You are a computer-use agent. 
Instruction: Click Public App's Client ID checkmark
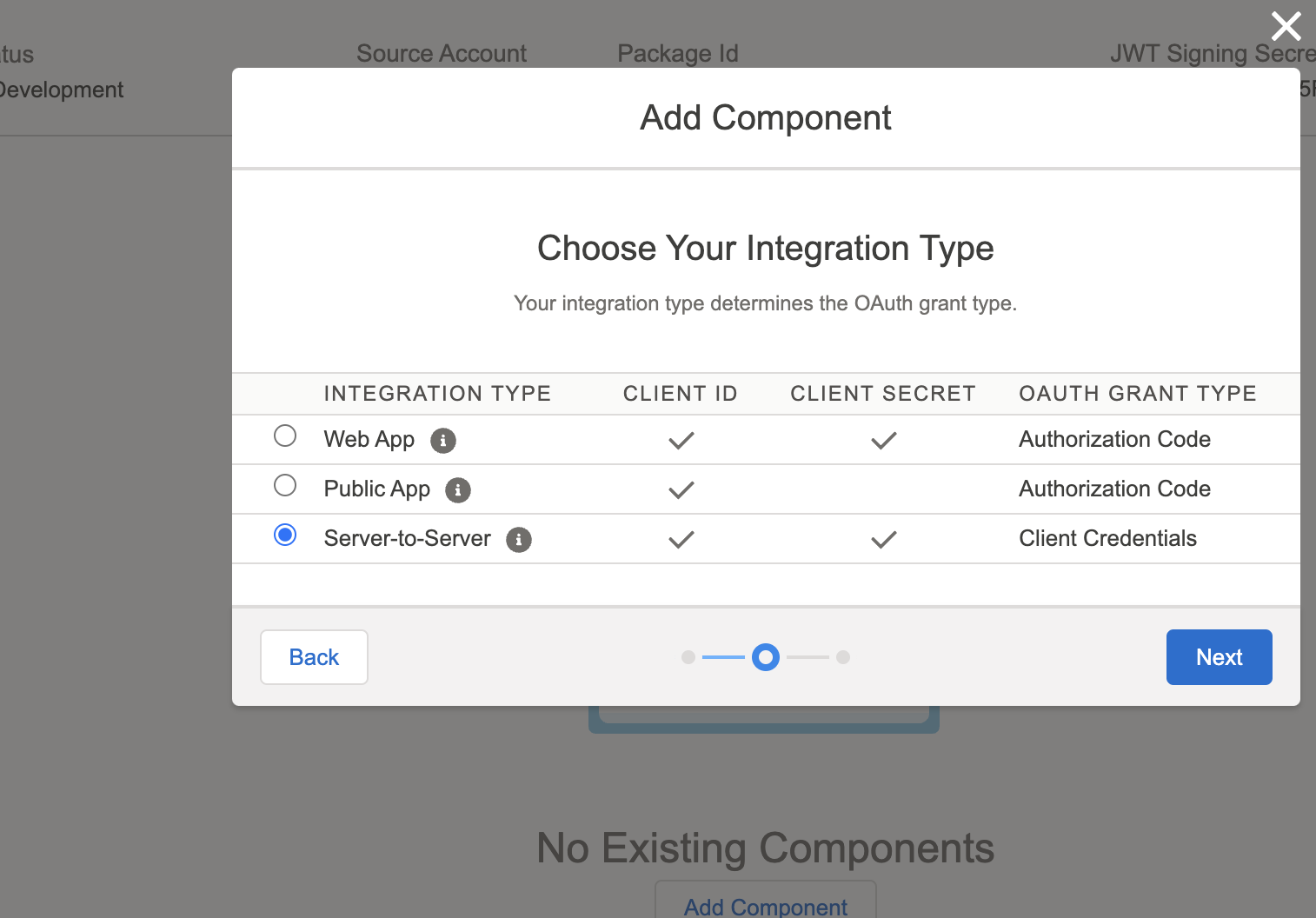click(681, 490)
